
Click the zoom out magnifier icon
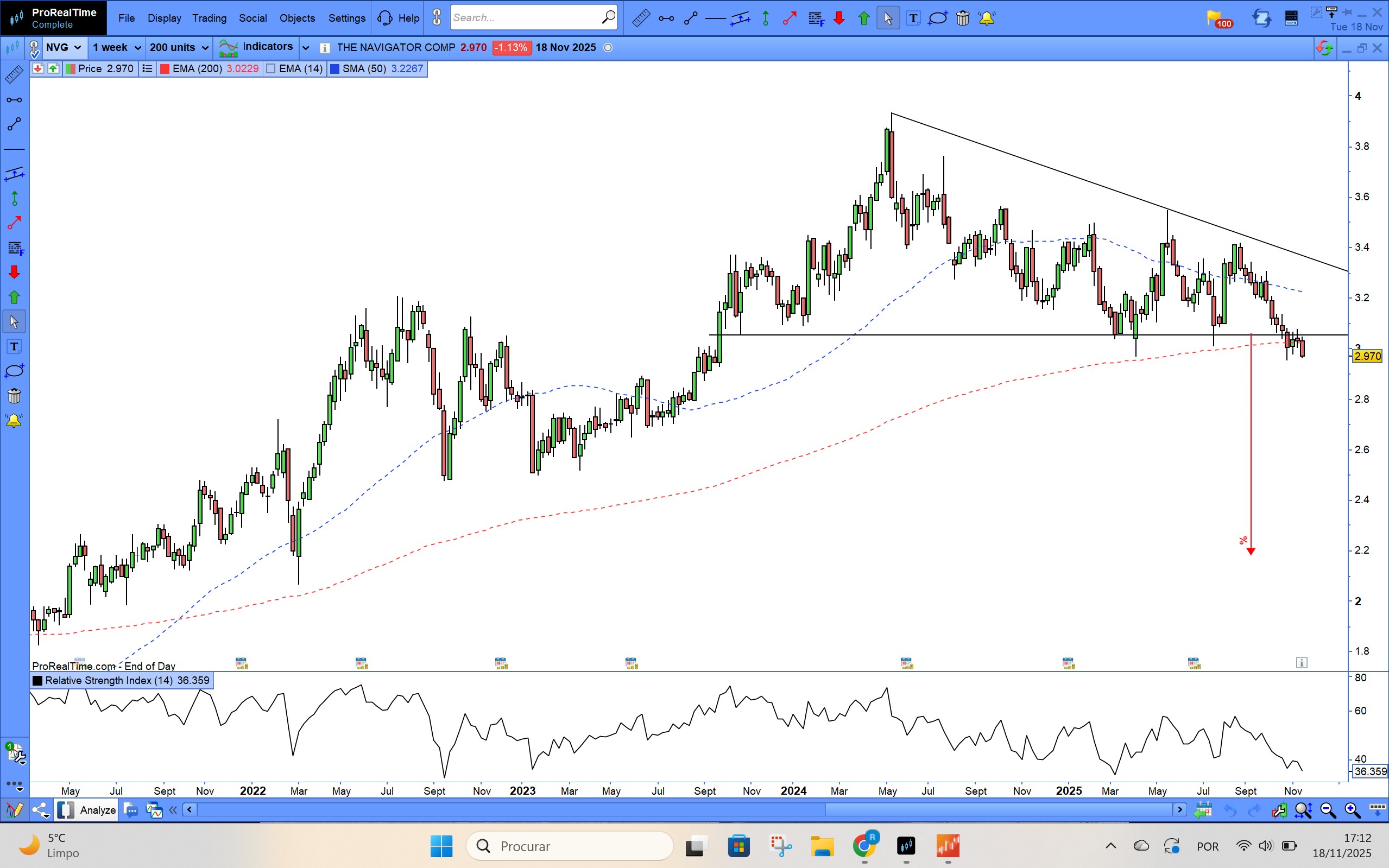point(1328,810)
